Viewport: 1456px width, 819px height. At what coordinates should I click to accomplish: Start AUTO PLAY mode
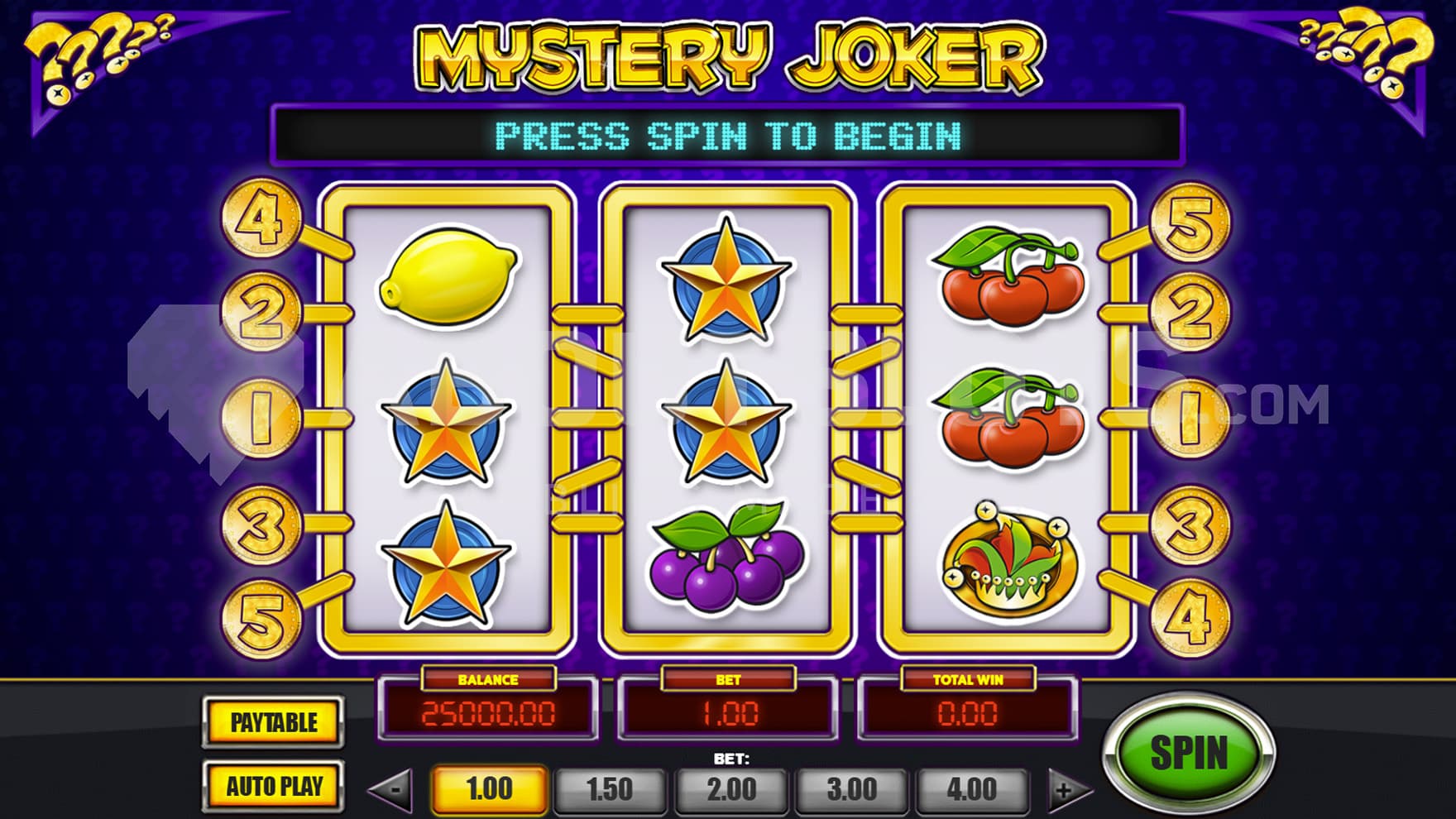pyautogui.click(x=274, y=786)
